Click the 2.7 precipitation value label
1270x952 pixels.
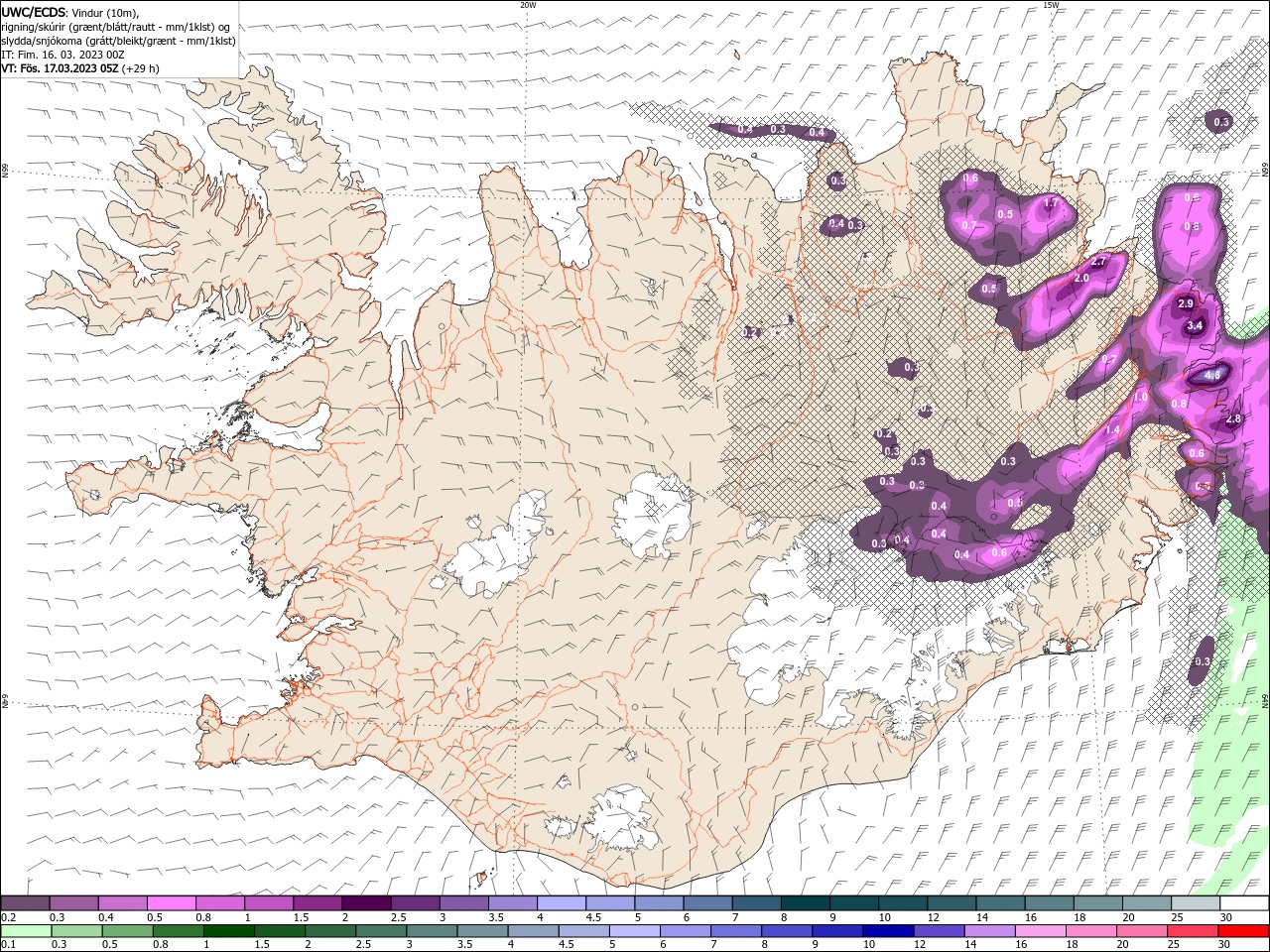(1098, 263)
